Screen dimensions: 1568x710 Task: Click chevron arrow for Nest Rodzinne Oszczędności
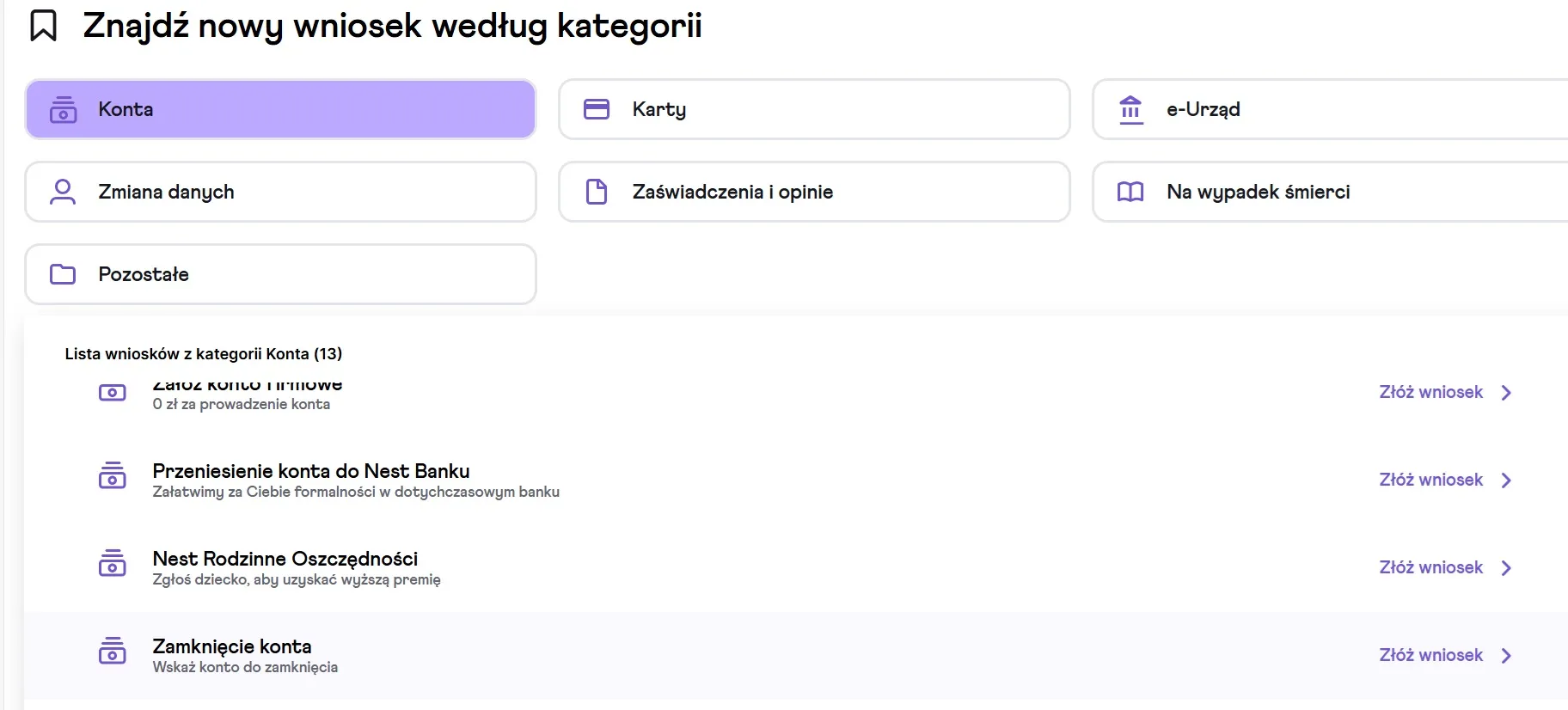tap(1506, 568)
